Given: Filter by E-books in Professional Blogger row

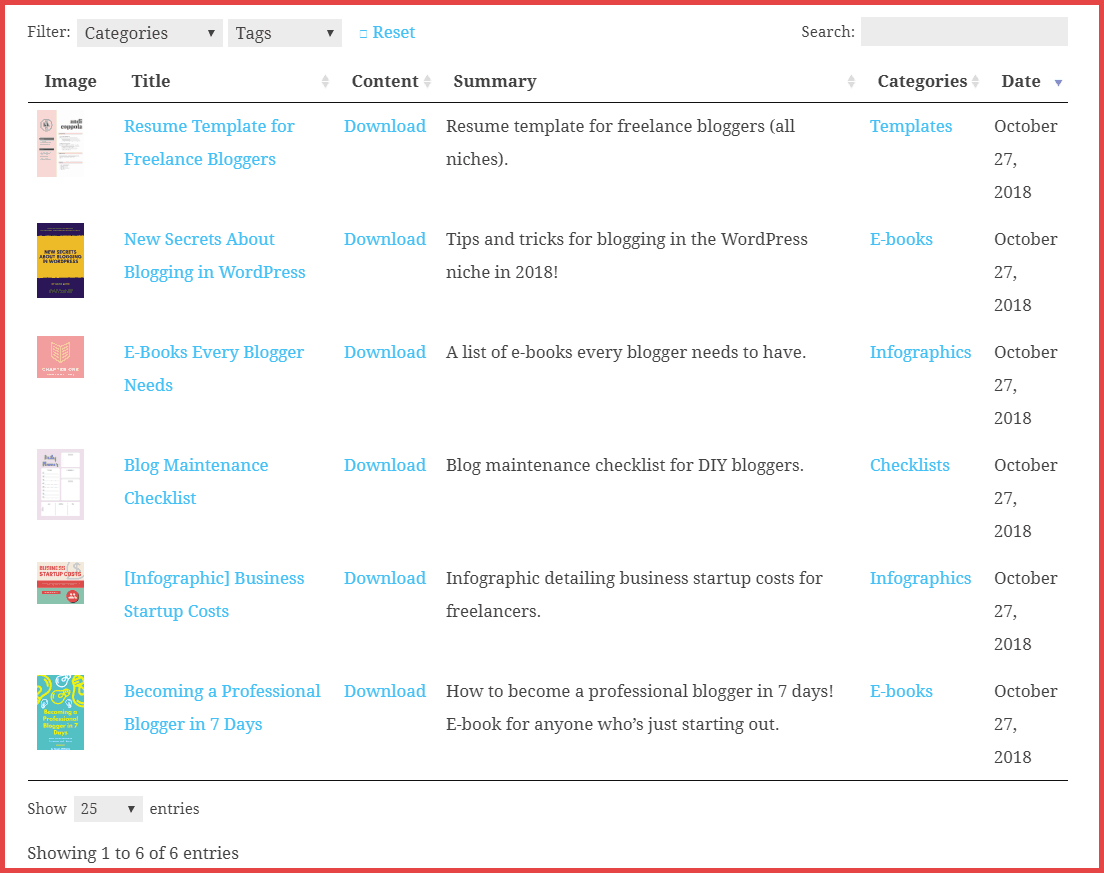Looking at the screenshot, I should point(901,691).
